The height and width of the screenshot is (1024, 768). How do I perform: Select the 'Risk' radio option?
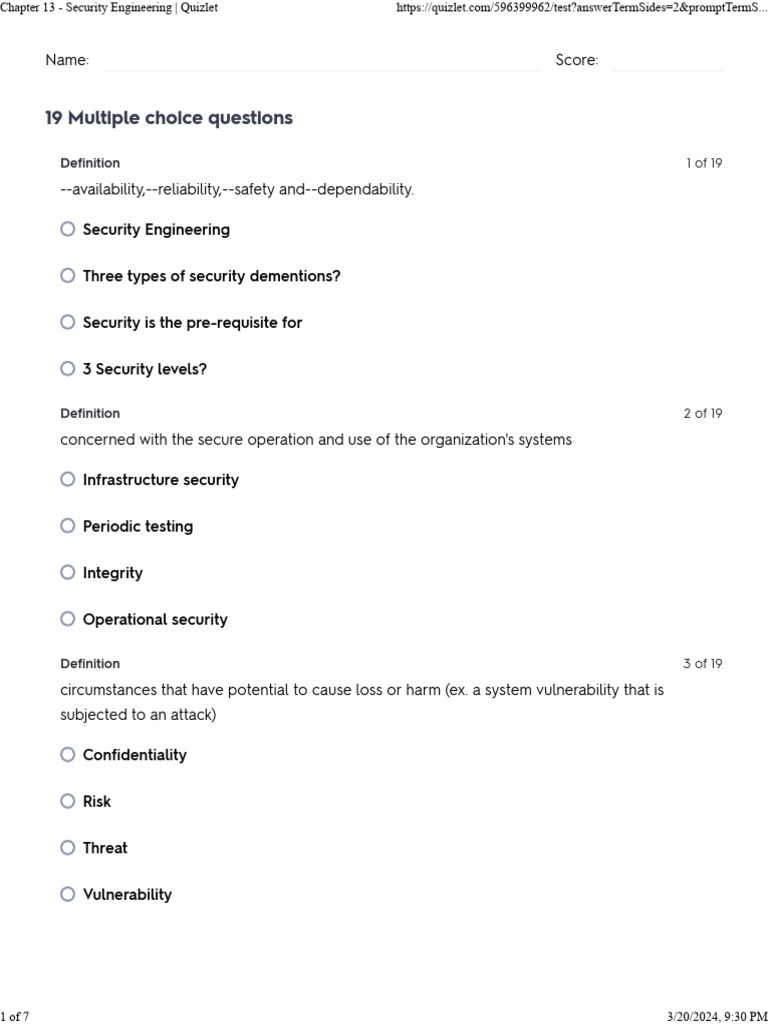pyautogui.click(x=68, y=801)
